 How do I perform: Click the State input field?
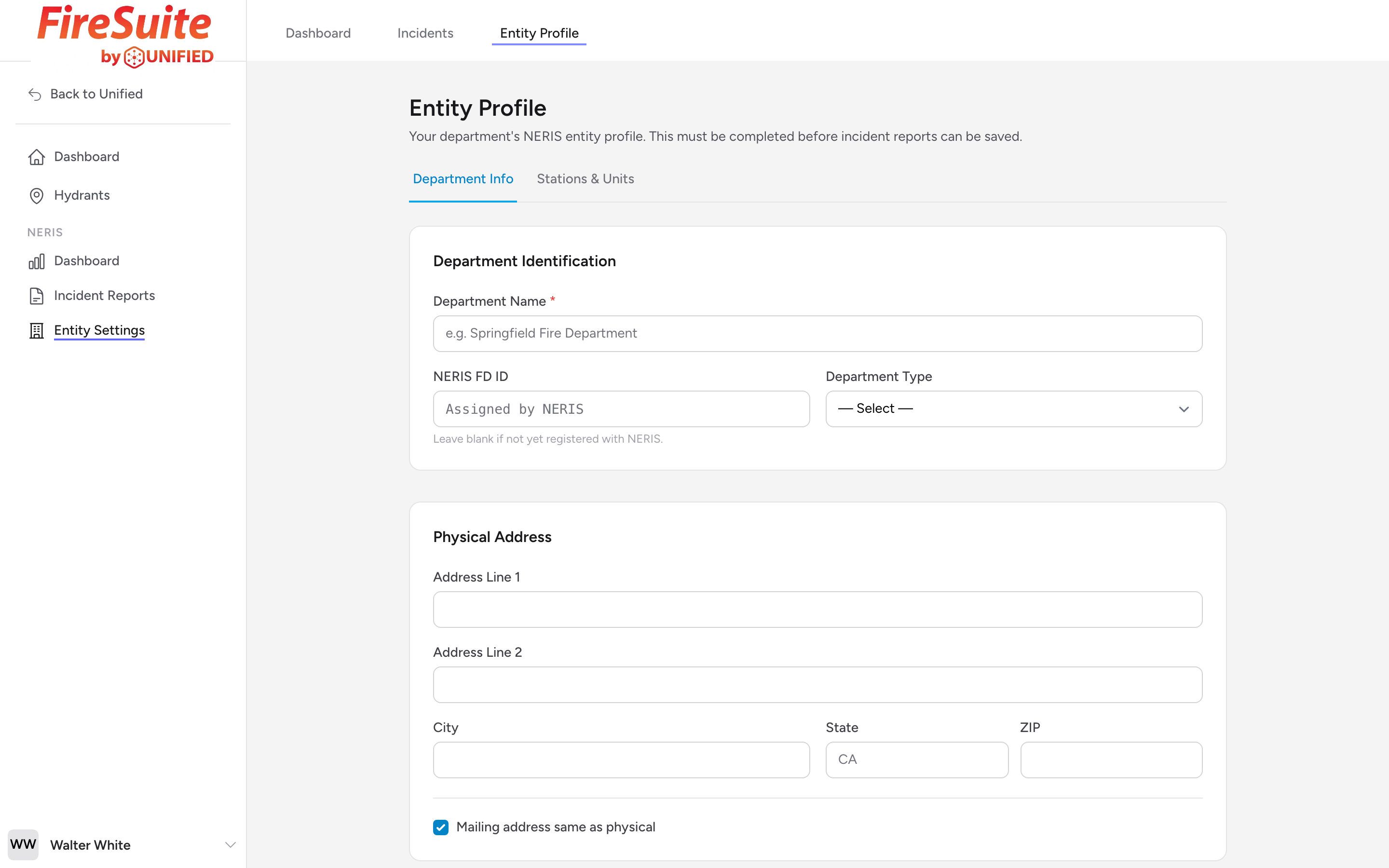917,760
